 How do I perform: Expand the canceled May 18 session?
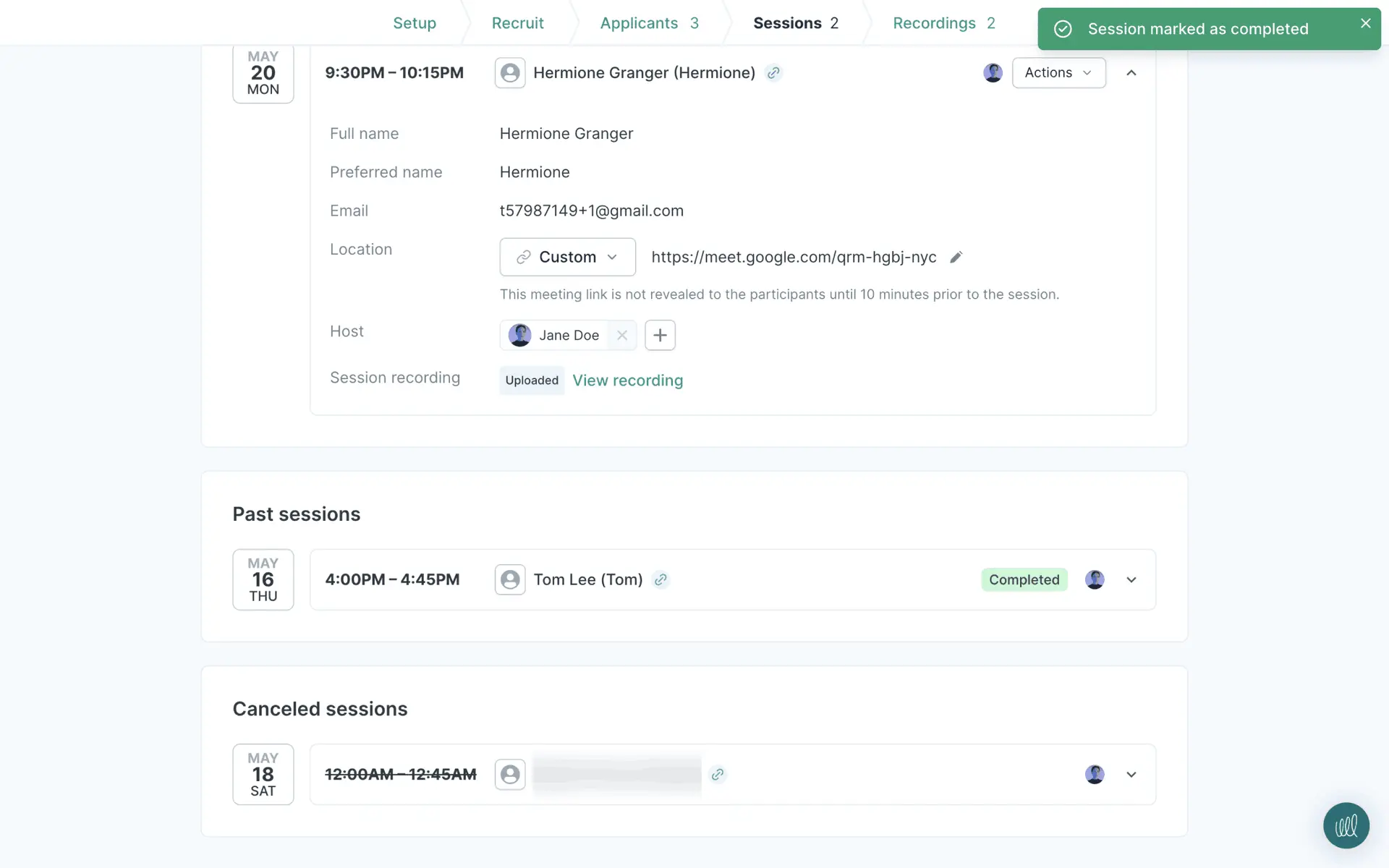pyautogui.click(x=1131, y=775)
